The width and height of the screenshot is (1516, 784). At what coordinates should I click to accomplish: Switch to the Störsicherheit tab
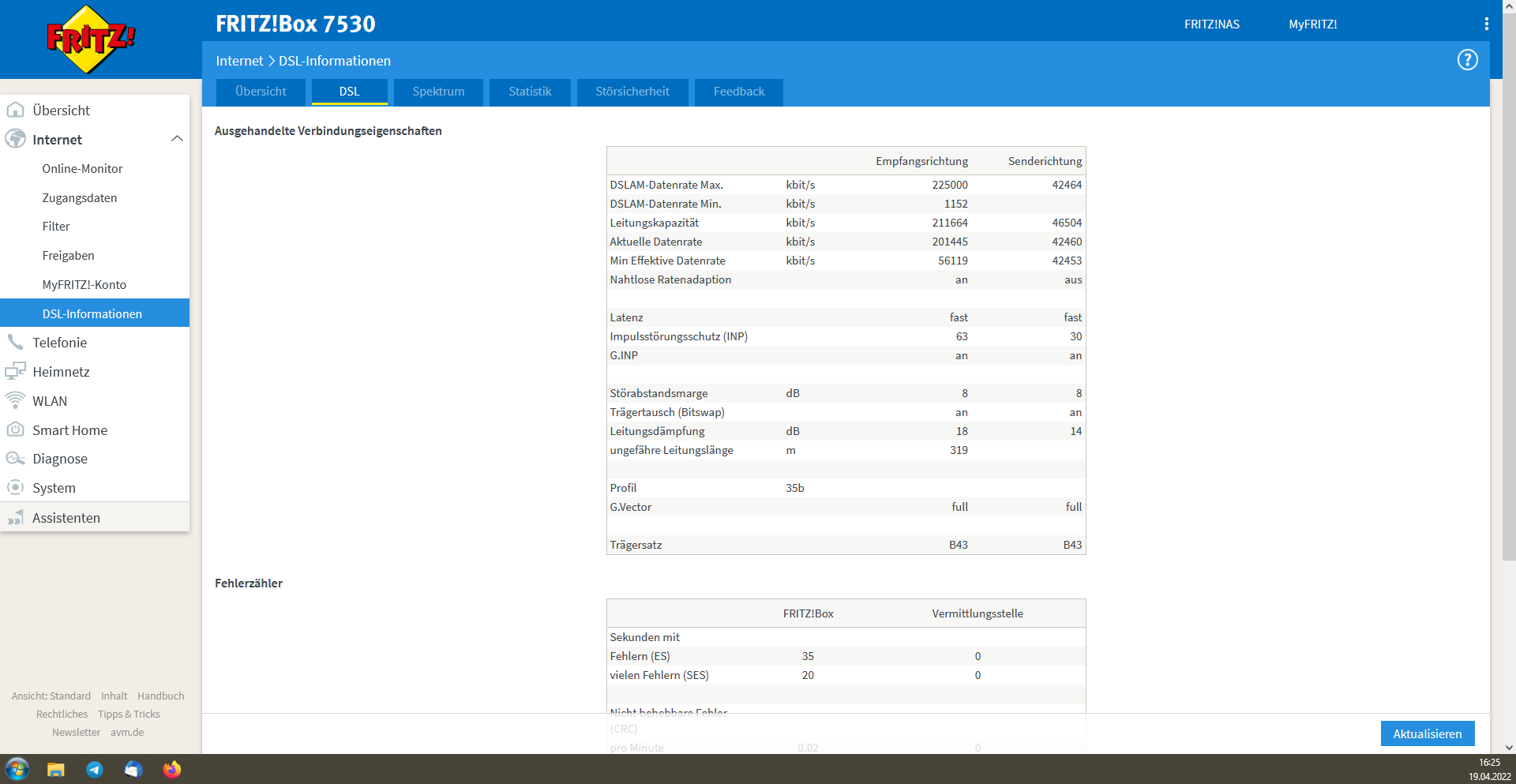tap(632, 92)
